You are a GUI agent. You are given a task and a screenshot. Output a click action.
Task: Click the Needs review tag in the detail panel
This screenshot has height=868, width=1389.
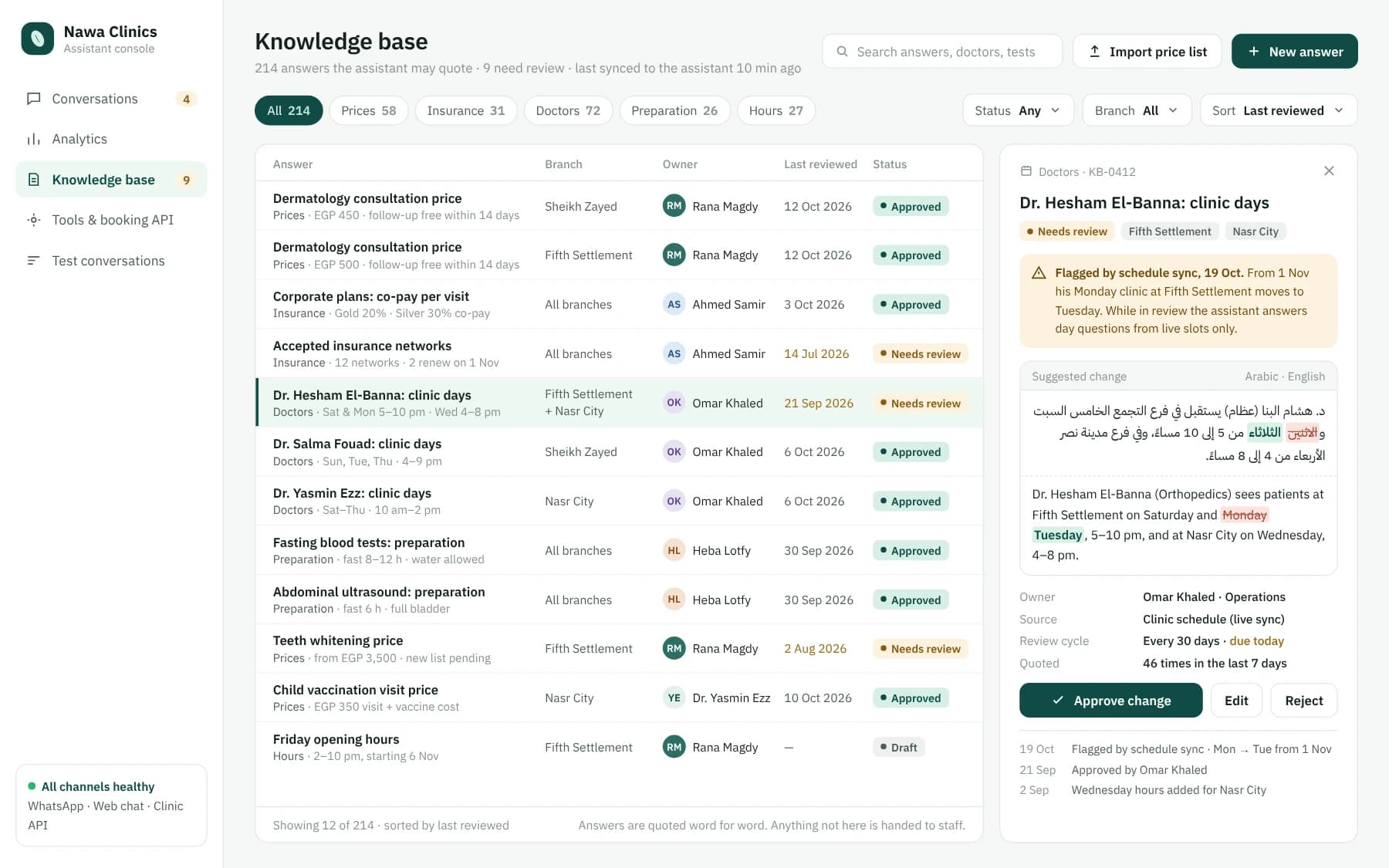1066,231
